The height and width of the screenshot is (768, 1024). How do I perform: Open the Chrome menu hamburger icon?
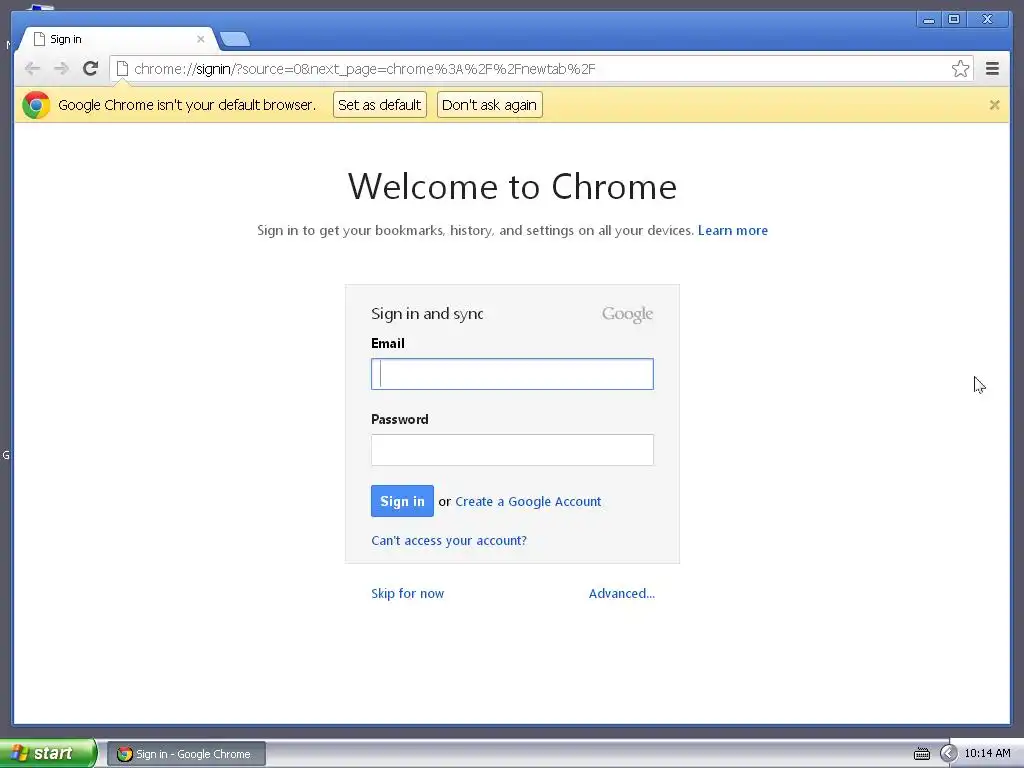pos(992,69)
